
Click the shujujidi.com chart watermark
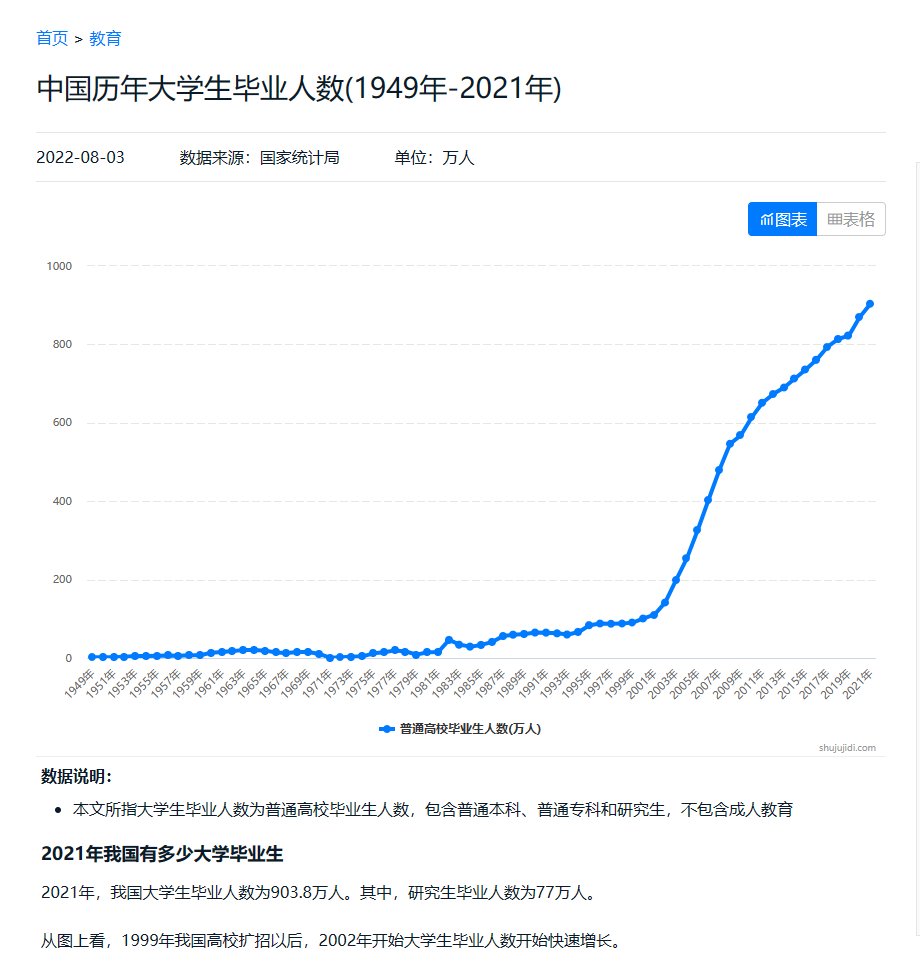pyautogui.click(x=846, y=747)
